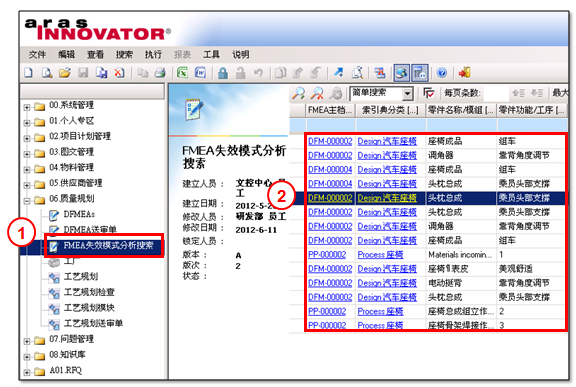The height and width of the screenshot is (387, 576).
Task: Click the 每页条数 page size field
Action: (496, 94)
